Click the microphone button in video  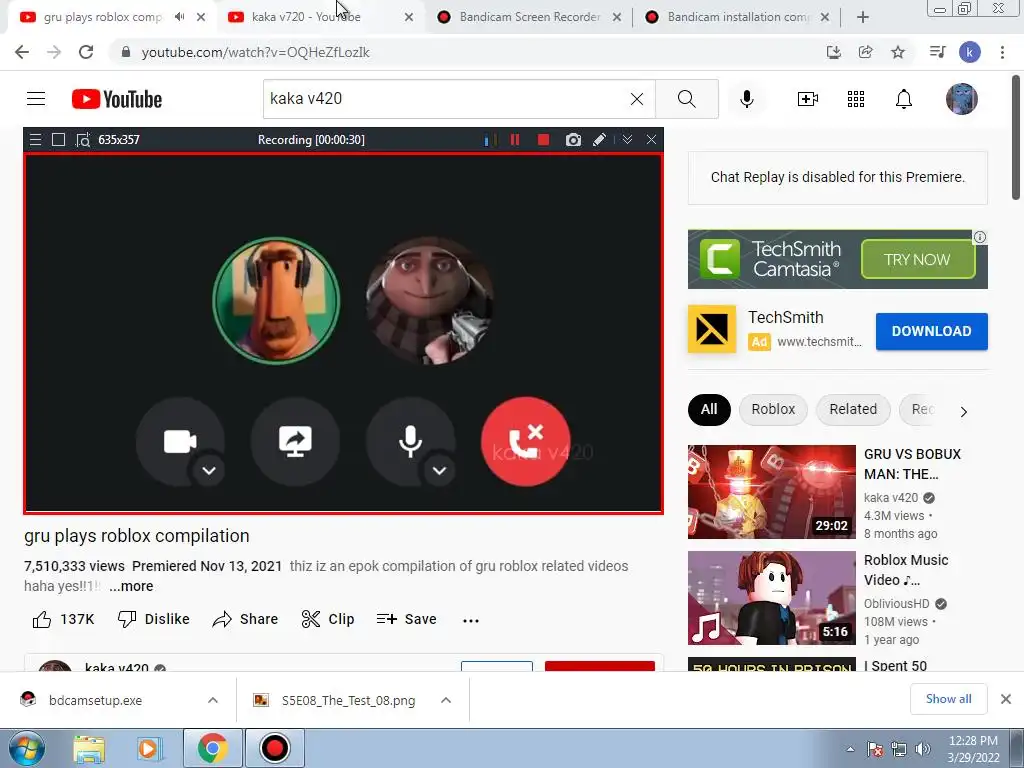pyautogui.click(x=410, y=441)
